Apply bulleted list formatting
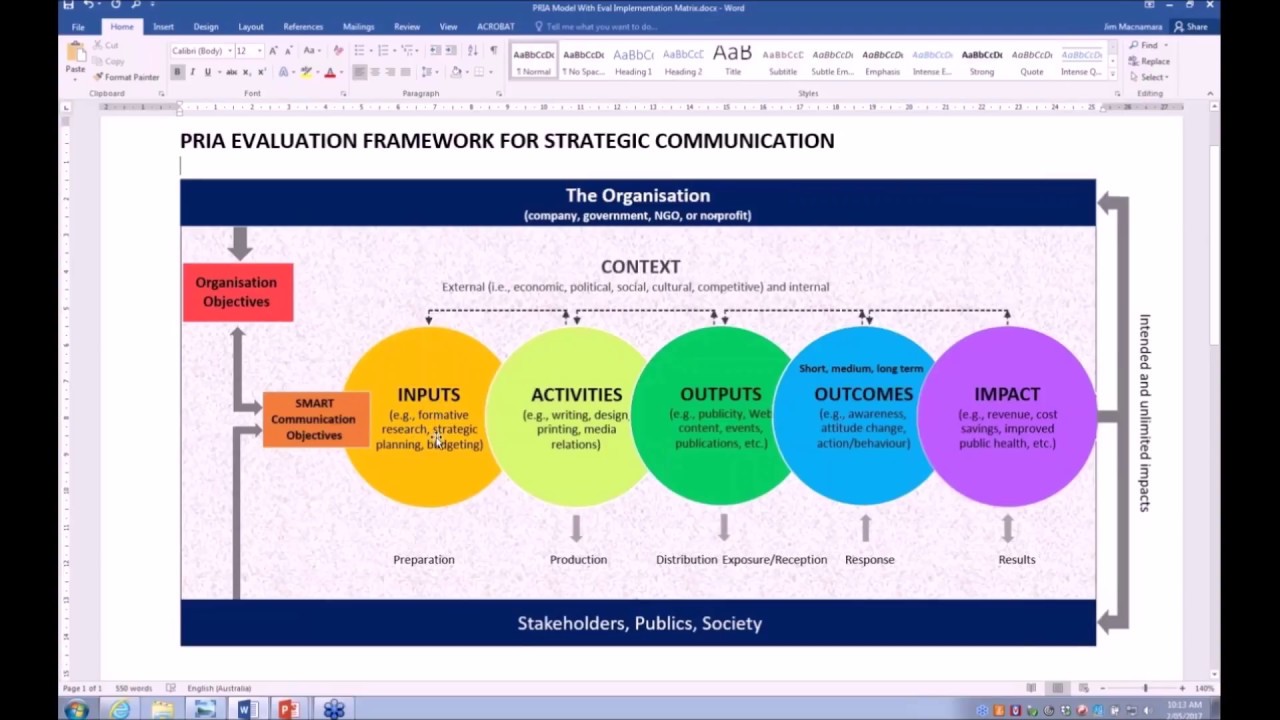Screen dimensions: 1280x720 point(360,50)
